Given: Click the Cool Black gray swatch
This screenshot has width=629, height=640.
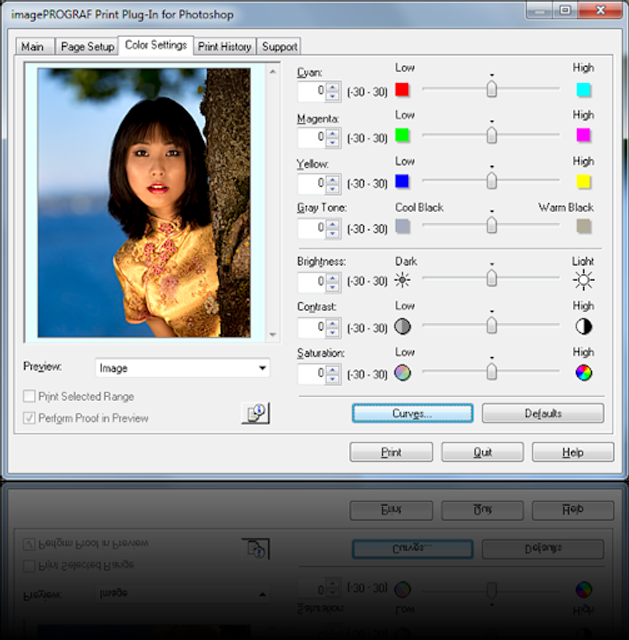Looking at the screenshot, I should [x=402, y=226].
